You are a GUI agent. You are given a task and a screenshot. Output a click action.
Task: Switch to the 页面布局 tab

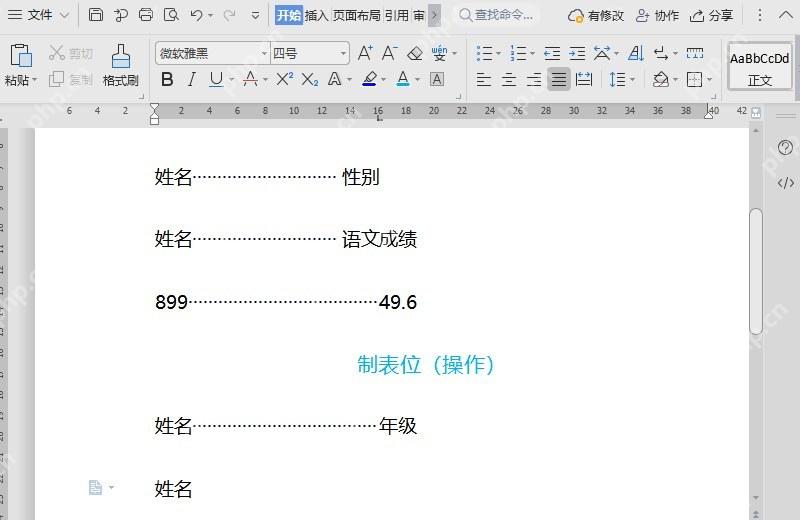(356, 15)
